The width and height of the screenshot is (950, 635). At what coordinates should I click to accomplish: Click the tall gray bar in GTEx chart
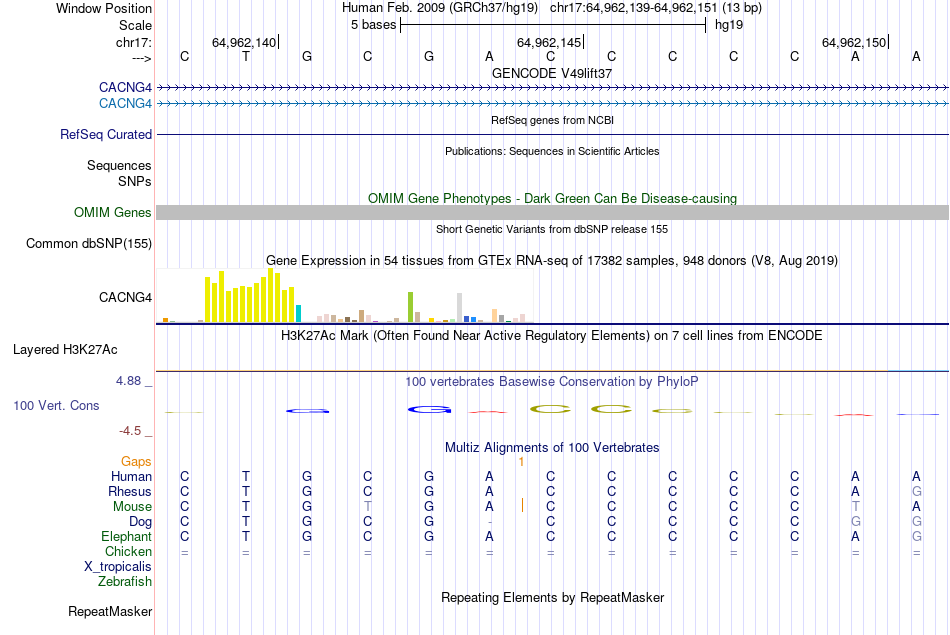459,307
